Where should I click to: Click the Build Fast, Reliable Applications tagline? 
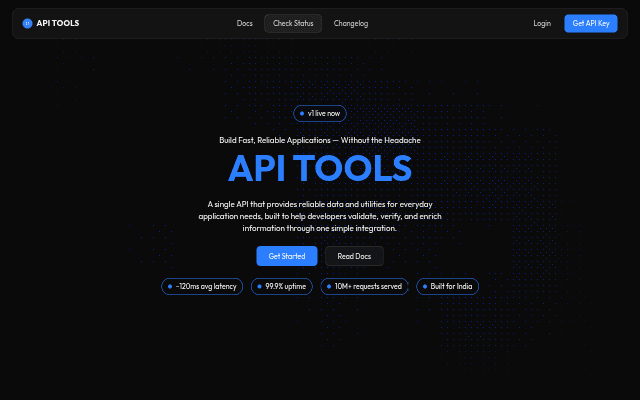pyautogui.click(x=320, y=140)
